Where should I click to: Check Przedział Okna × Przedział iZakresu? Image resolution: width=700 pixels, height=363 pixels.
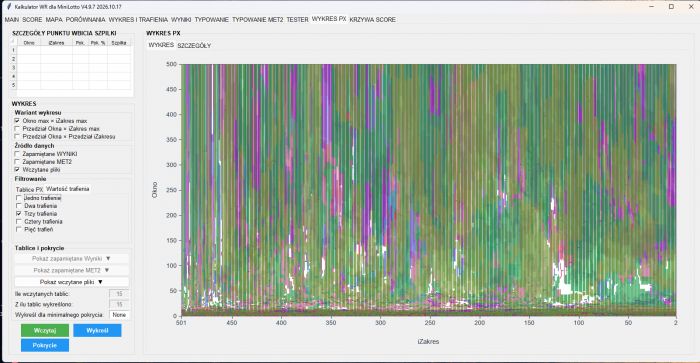(17, 137)
